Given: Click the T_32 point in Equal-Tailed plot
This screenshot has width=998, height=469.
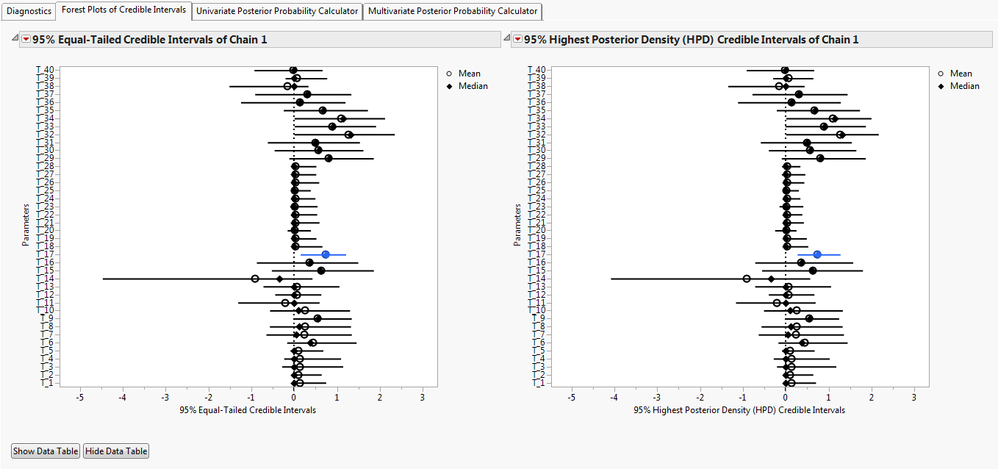Looking at the screenshot, I should tap(349, 135).
